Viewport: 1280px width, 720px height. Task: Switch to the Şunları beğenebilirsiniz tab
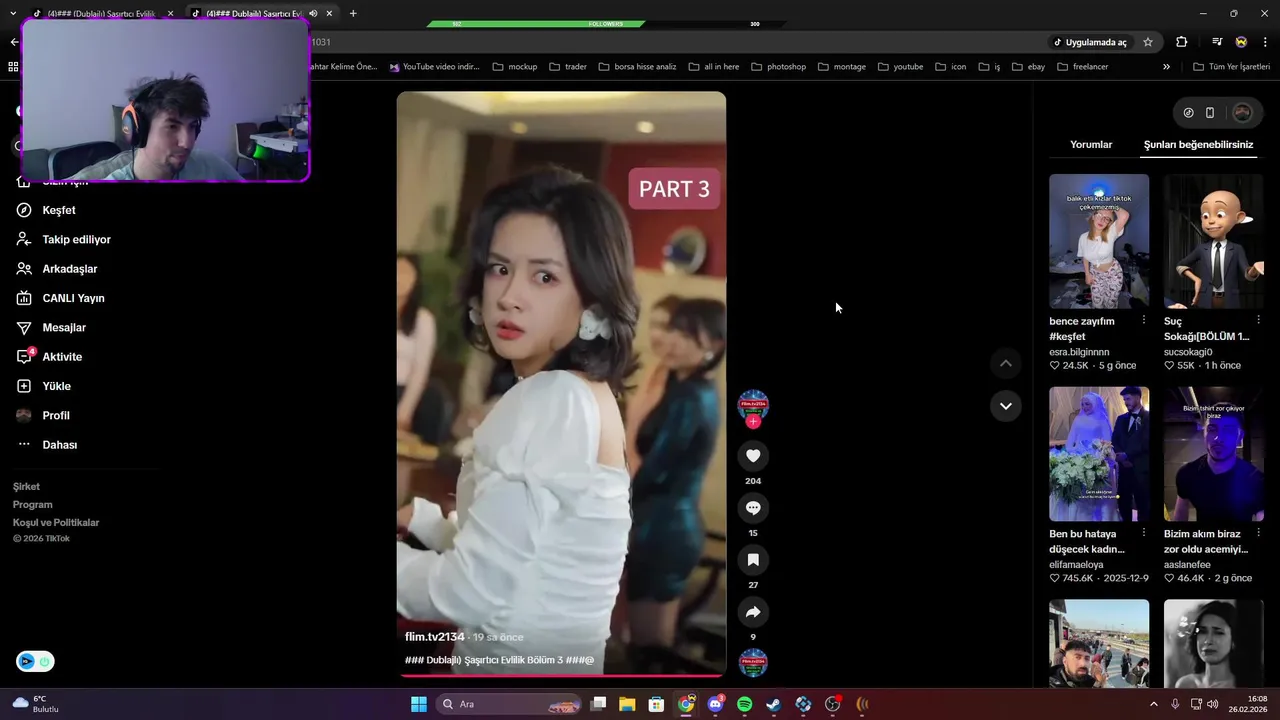[1198, 145]
